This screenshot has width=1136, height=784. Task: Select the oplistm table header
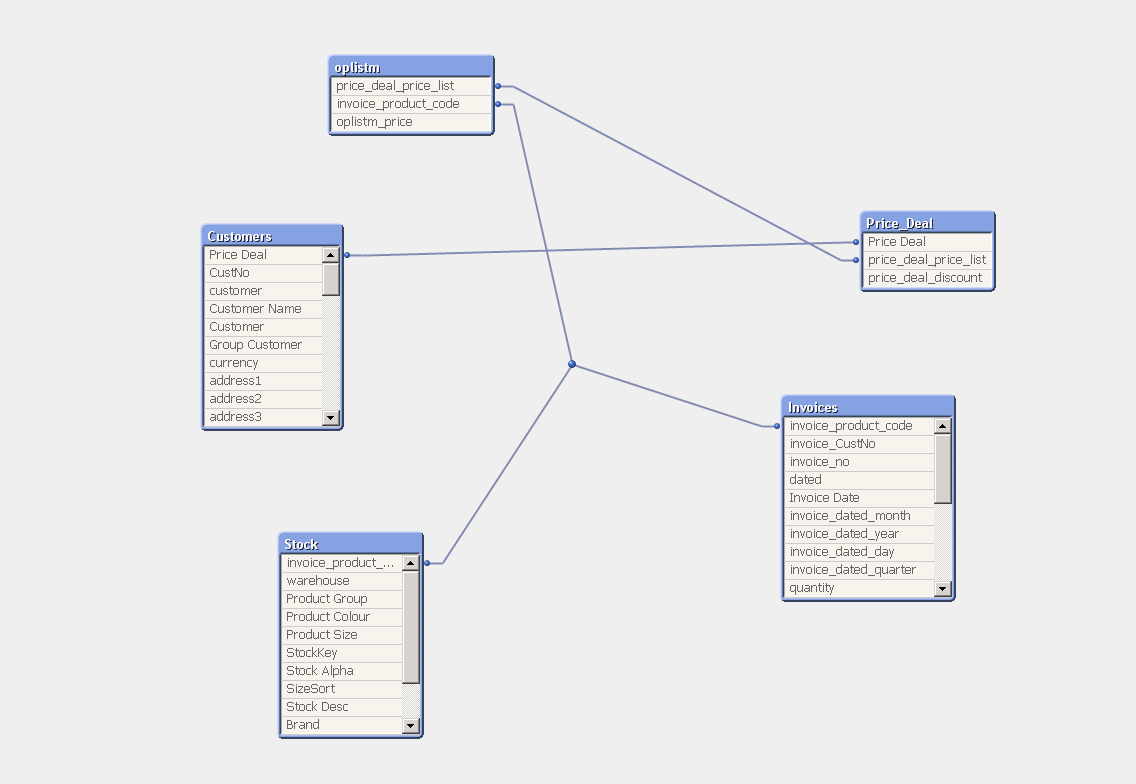coord(411,67)
